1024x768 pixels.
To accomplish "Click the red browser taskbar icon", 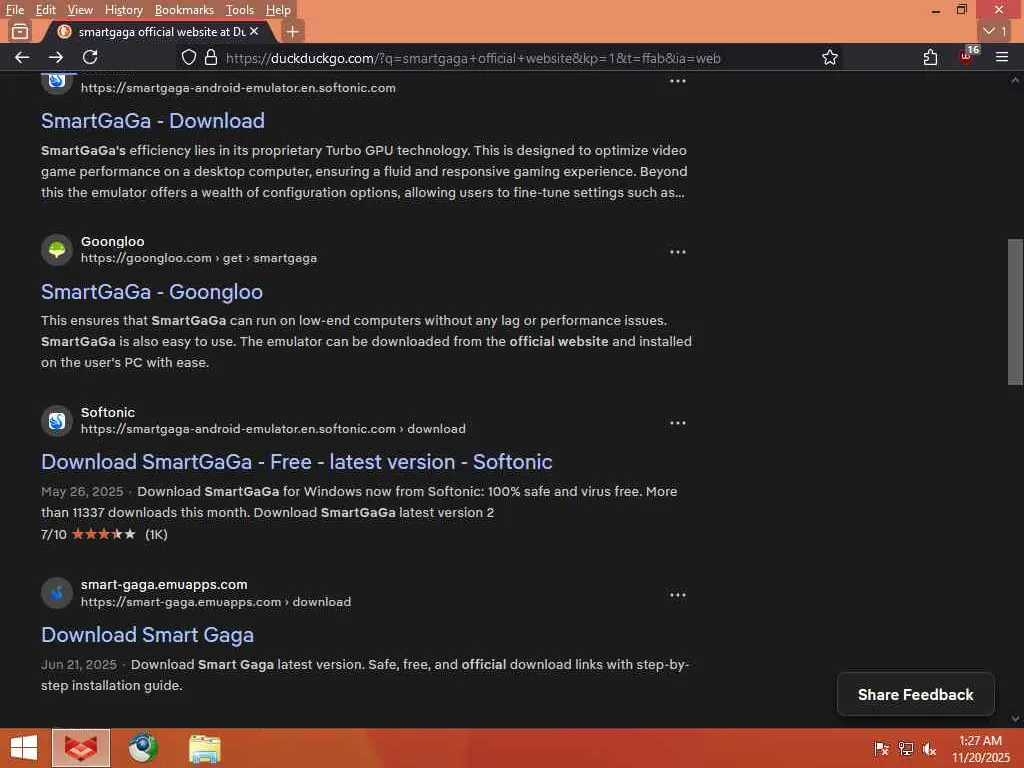I will click(81, 748).
